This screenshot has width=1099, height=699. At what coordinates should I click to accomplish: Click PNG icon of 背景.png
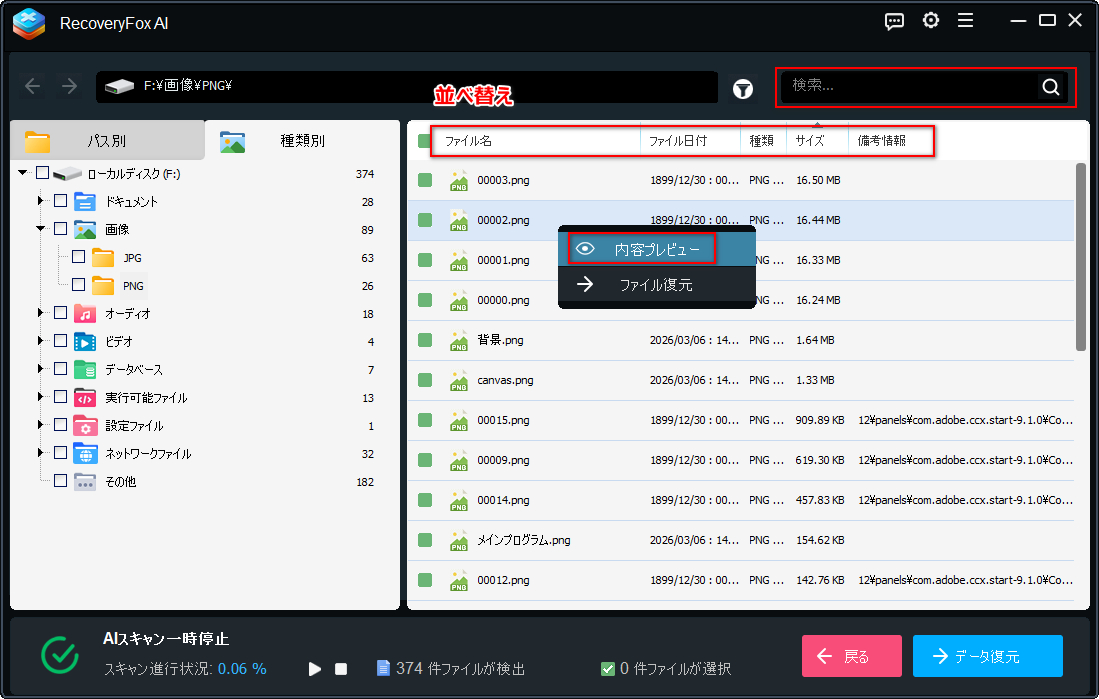[459, 341]
